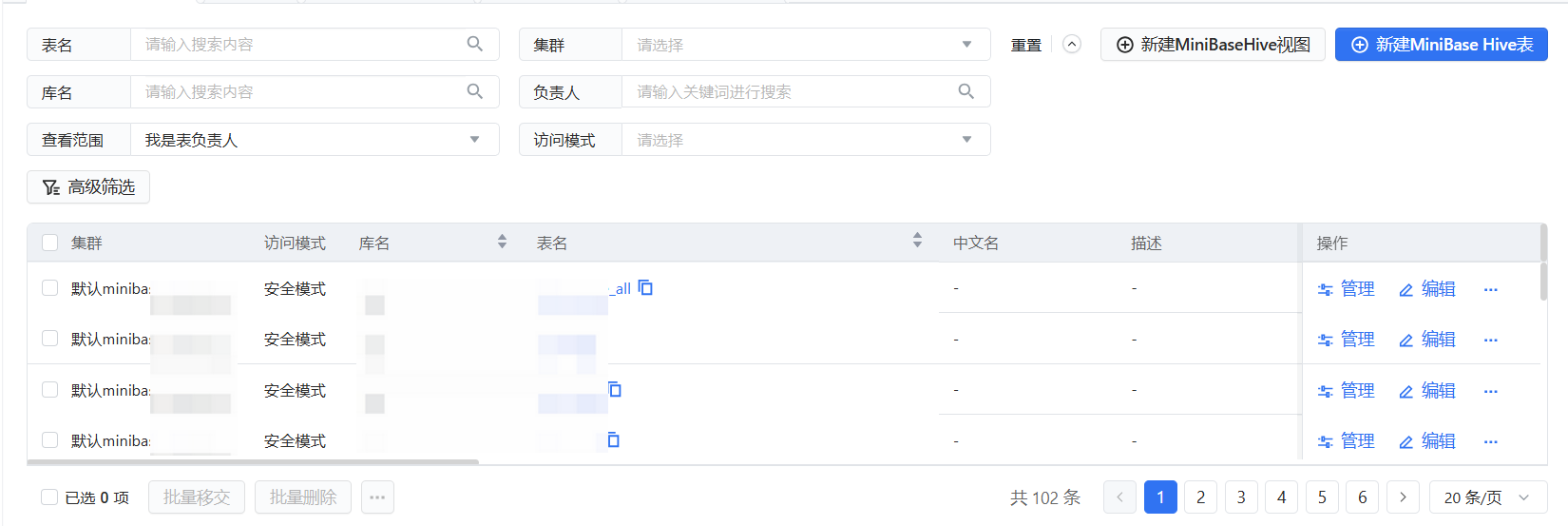Open the 20 条/页 page size dropdown
The image size is (1568, 526).
click(x=1487, y=497)
